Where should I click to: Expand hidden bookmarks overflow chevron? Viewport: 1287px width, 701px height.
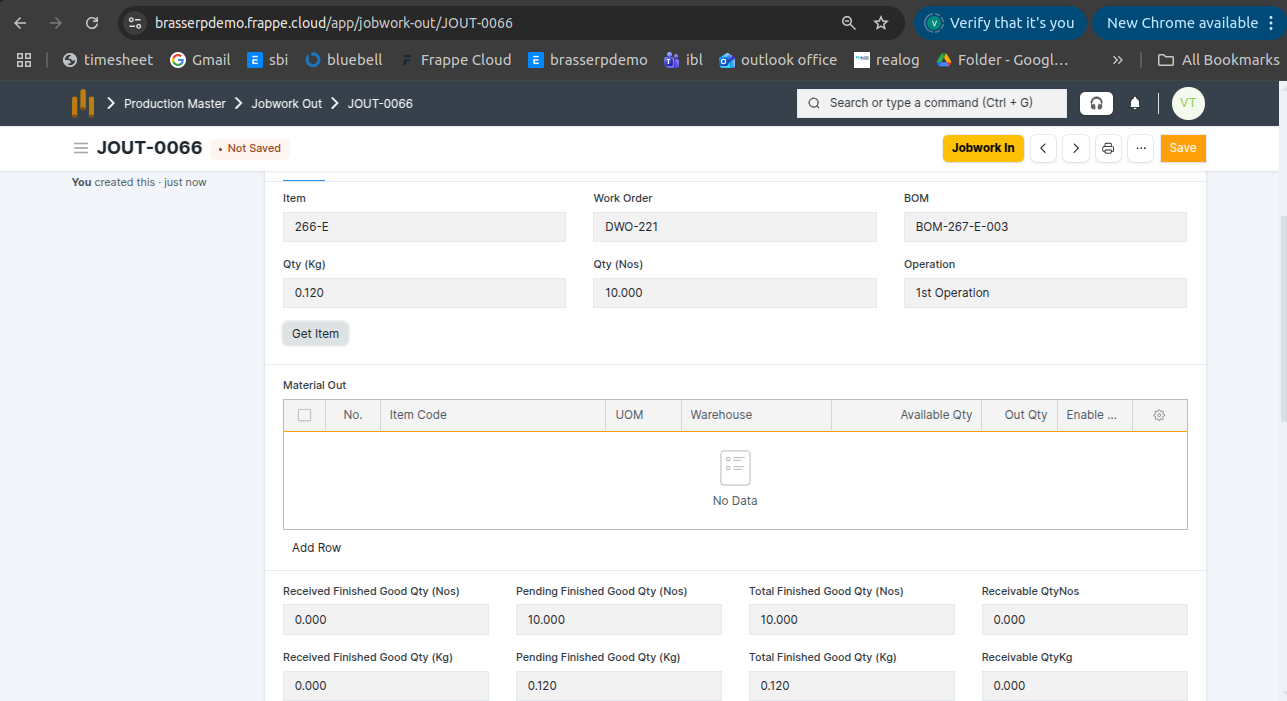[x=1117, y=60]
